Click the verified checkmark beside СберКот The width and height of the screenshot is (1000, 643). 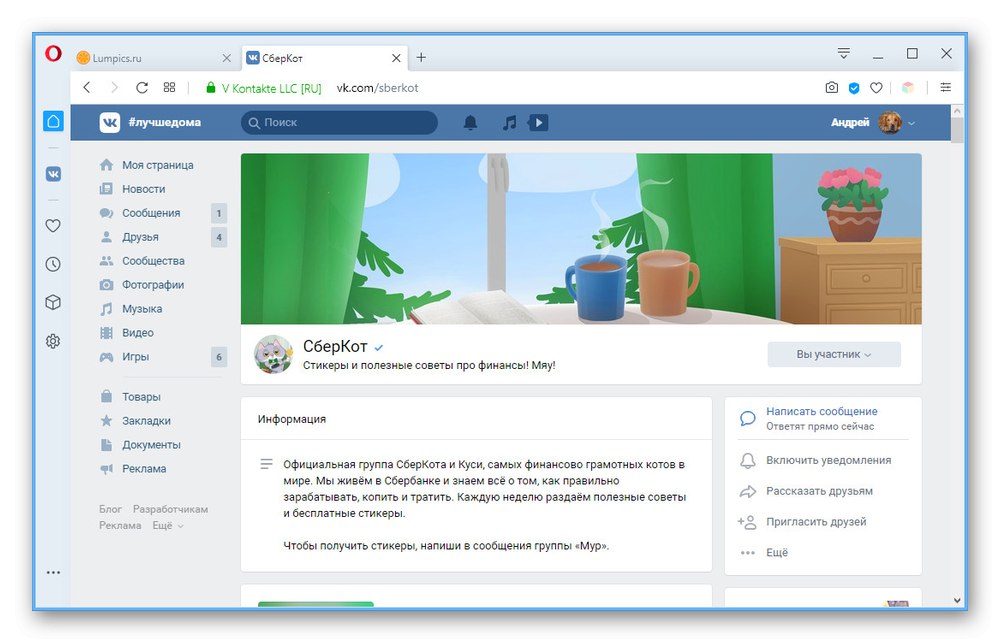click(379, 348)
